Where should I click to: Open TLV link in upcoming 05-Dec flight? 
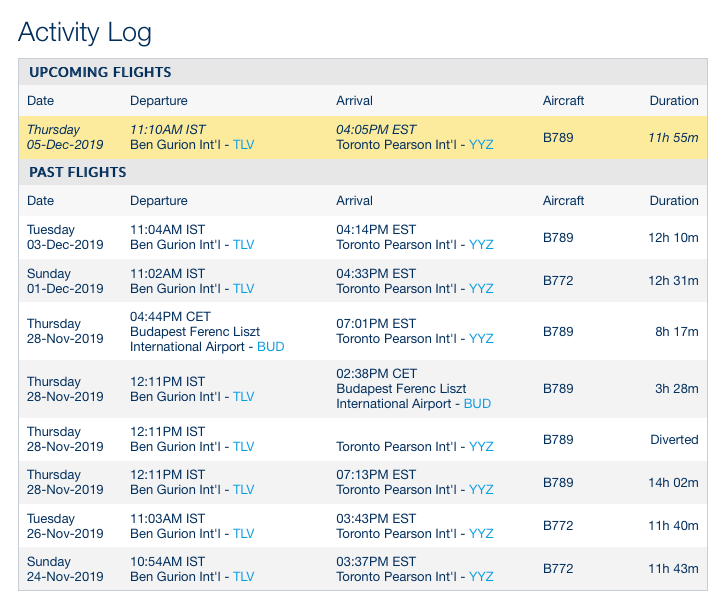click(x=243, y=145)
